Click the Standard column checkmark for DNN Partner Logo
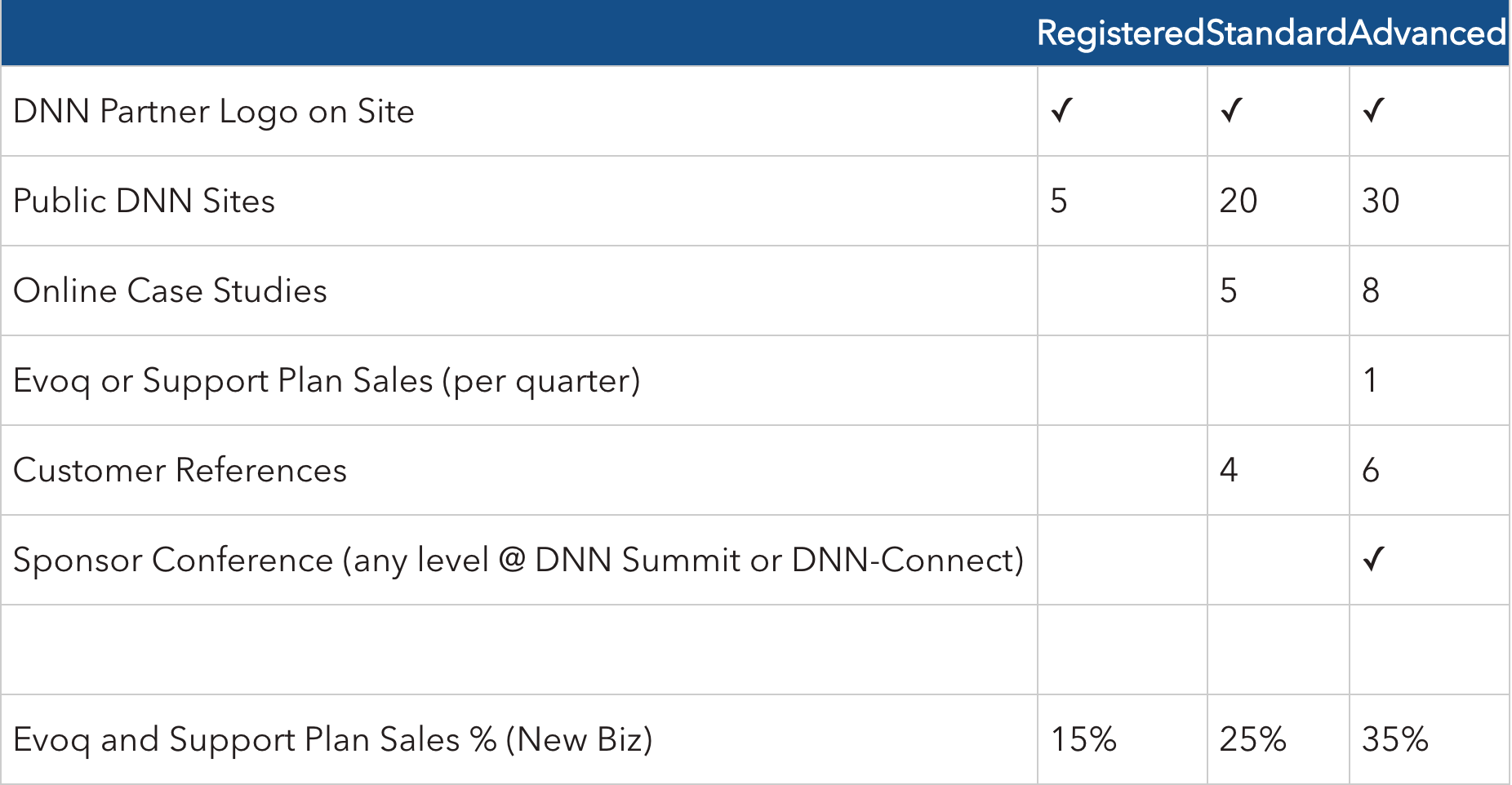Image resolution: width=1512 pixels, height=785 pixels. point(1231,110)
